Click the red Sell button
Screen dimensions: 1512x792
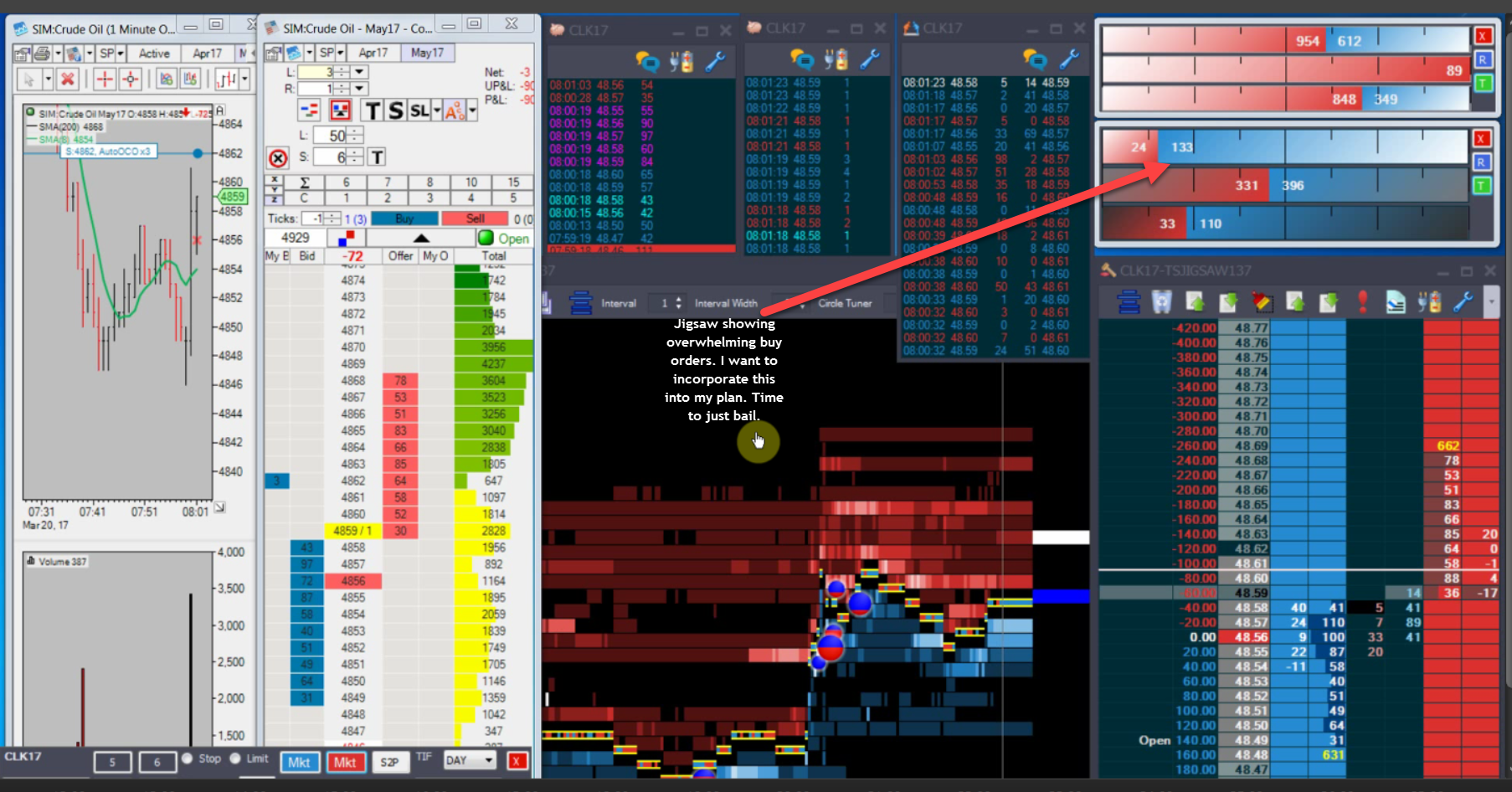476,219
